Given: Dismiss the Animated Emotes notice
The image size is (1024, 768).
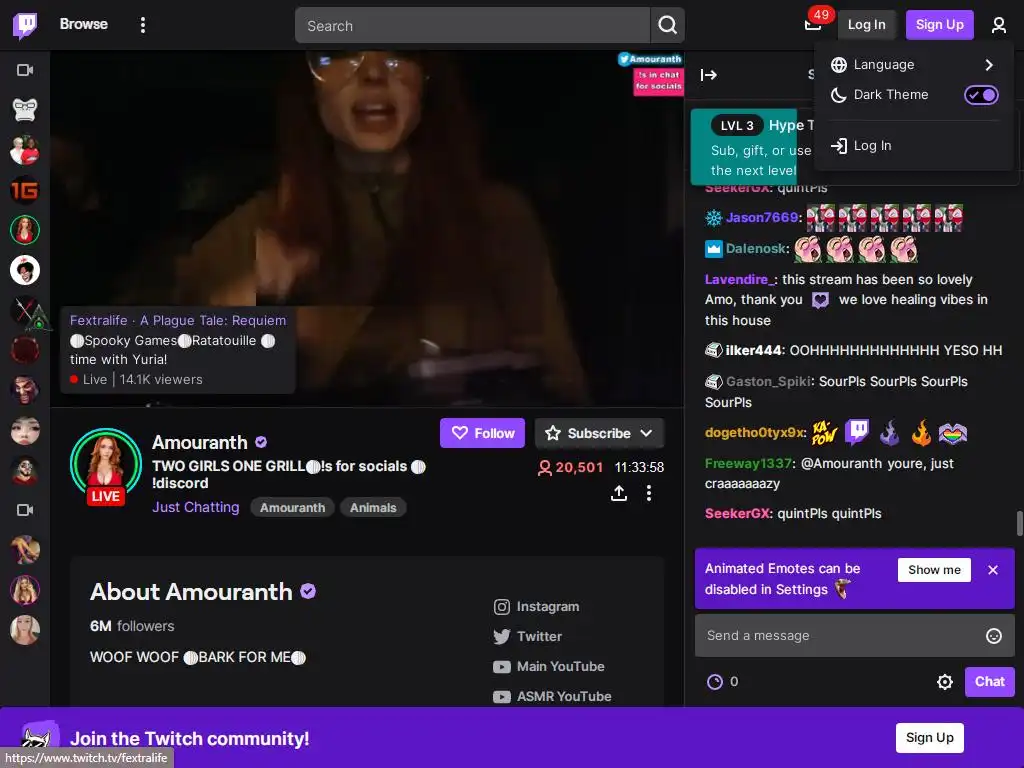Looking at the screenshot, I should pyautogui.click(x=993, y=570).
